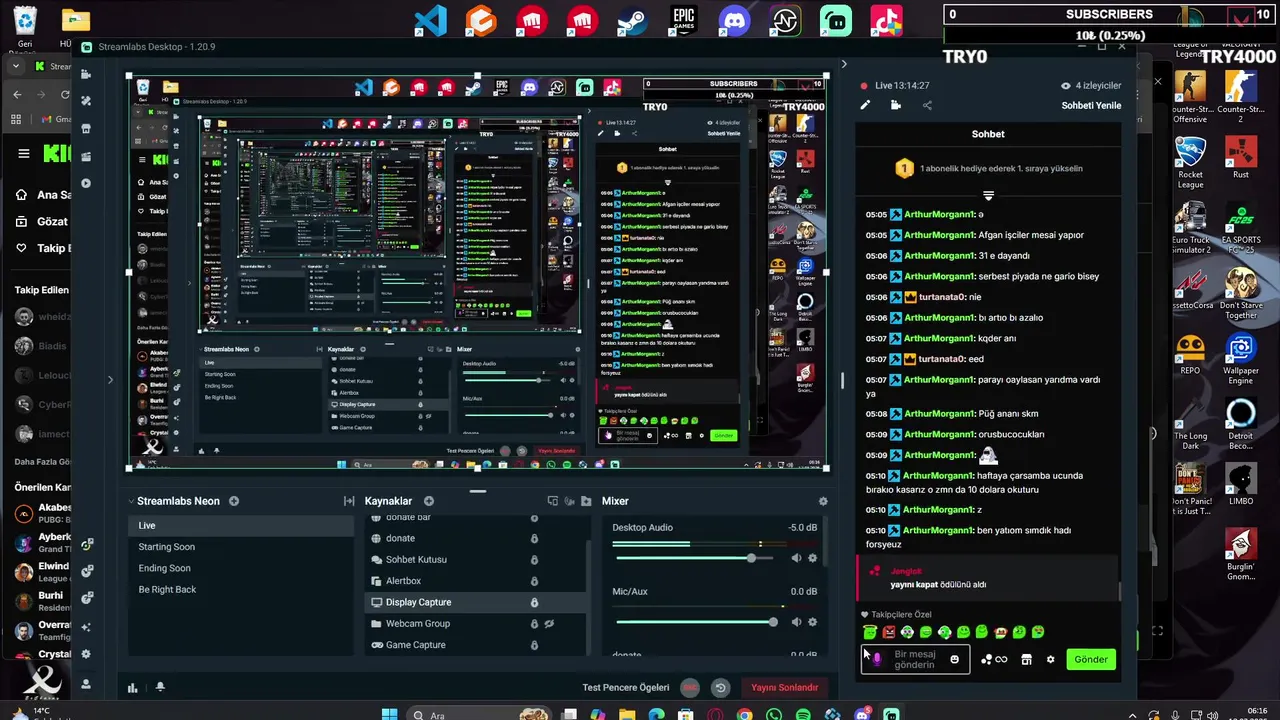
Task: Open Mic/Aux source settings gear
Action: (812, 622)
